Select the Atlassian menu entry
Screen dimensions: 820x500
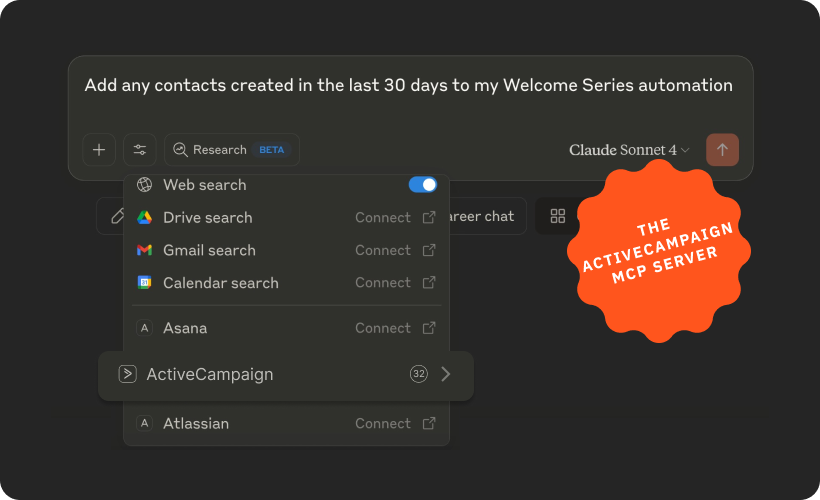196,424
